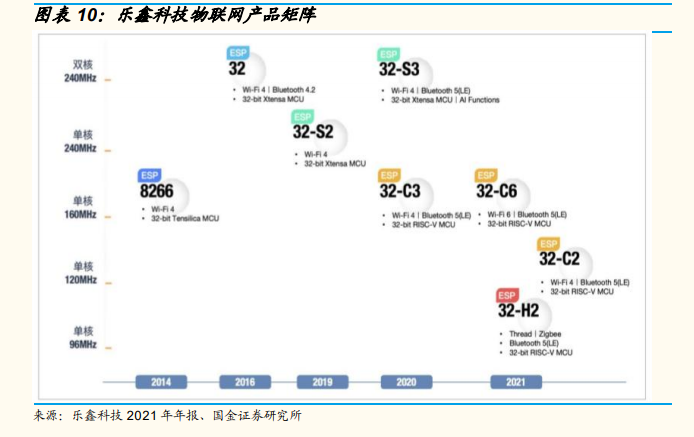
Task: Click the 32-C6 chip name
Action: [x=497, y=191]
